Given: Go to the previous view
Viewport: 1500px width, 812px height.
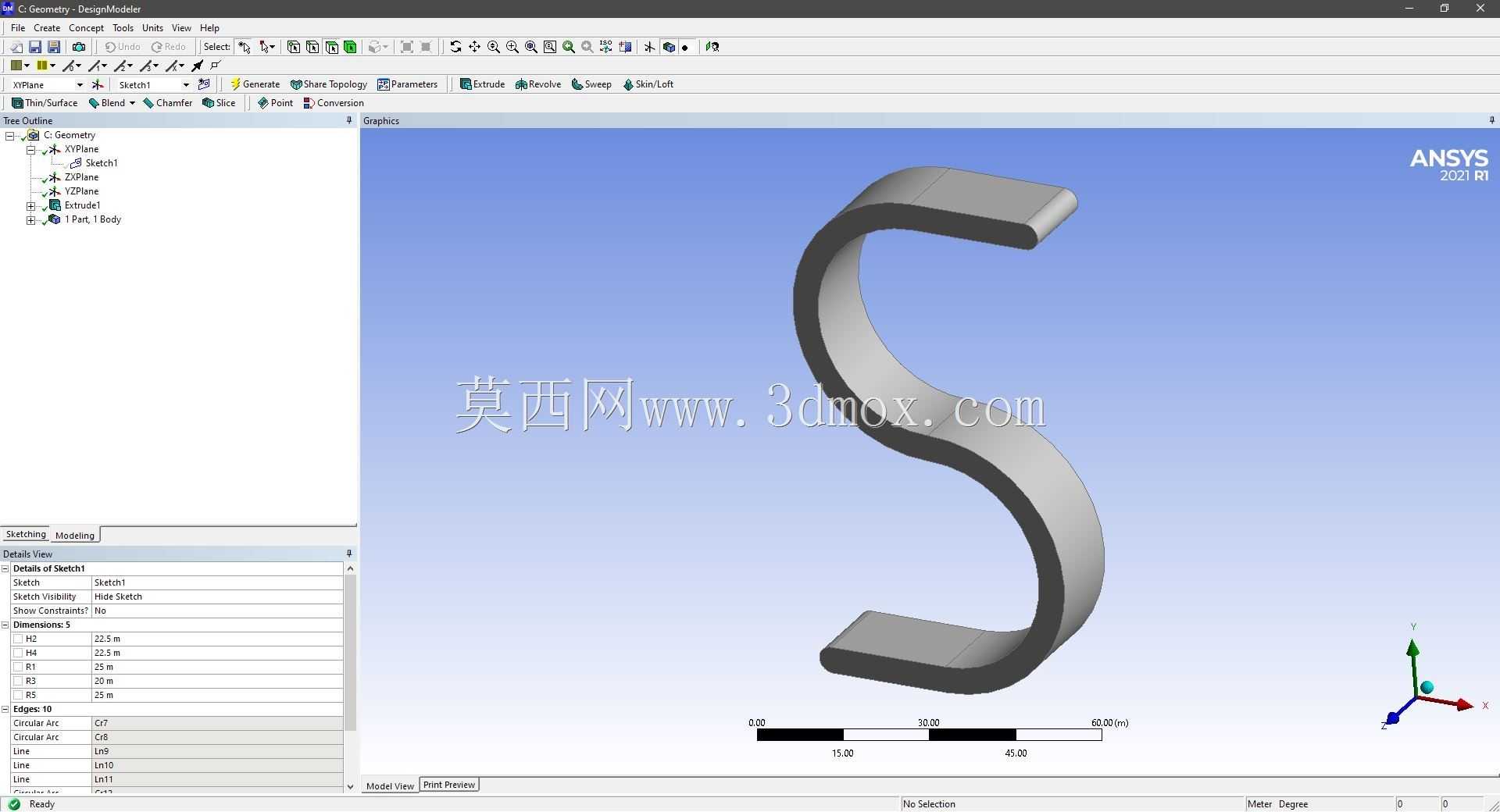Looking at the screenshot, I should tap(569, 47).
